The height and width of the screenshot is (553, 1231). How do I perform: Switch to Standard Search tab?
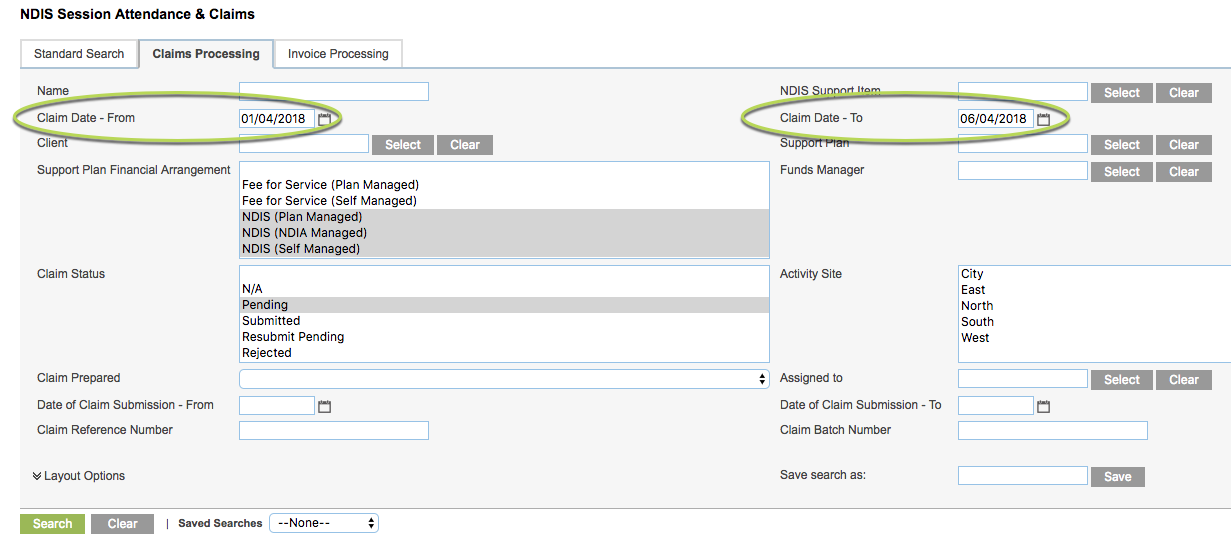pyautogui.click(x=79, y=54)
